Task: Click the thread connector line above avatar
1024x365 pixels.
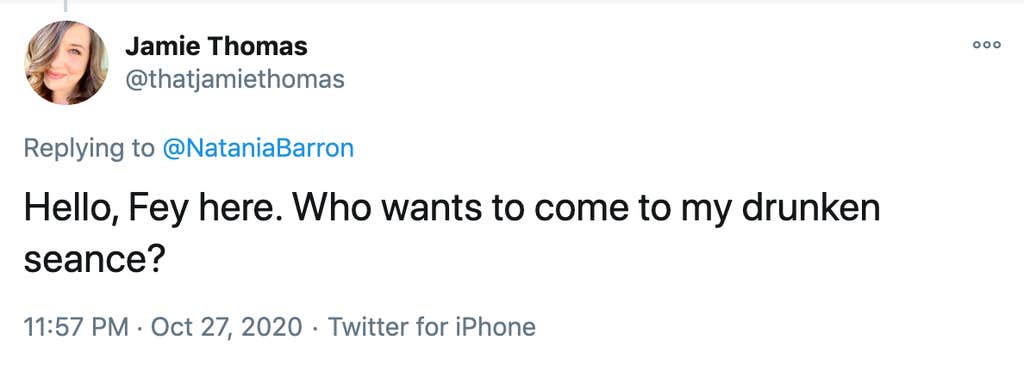Action: pos(65,6)
